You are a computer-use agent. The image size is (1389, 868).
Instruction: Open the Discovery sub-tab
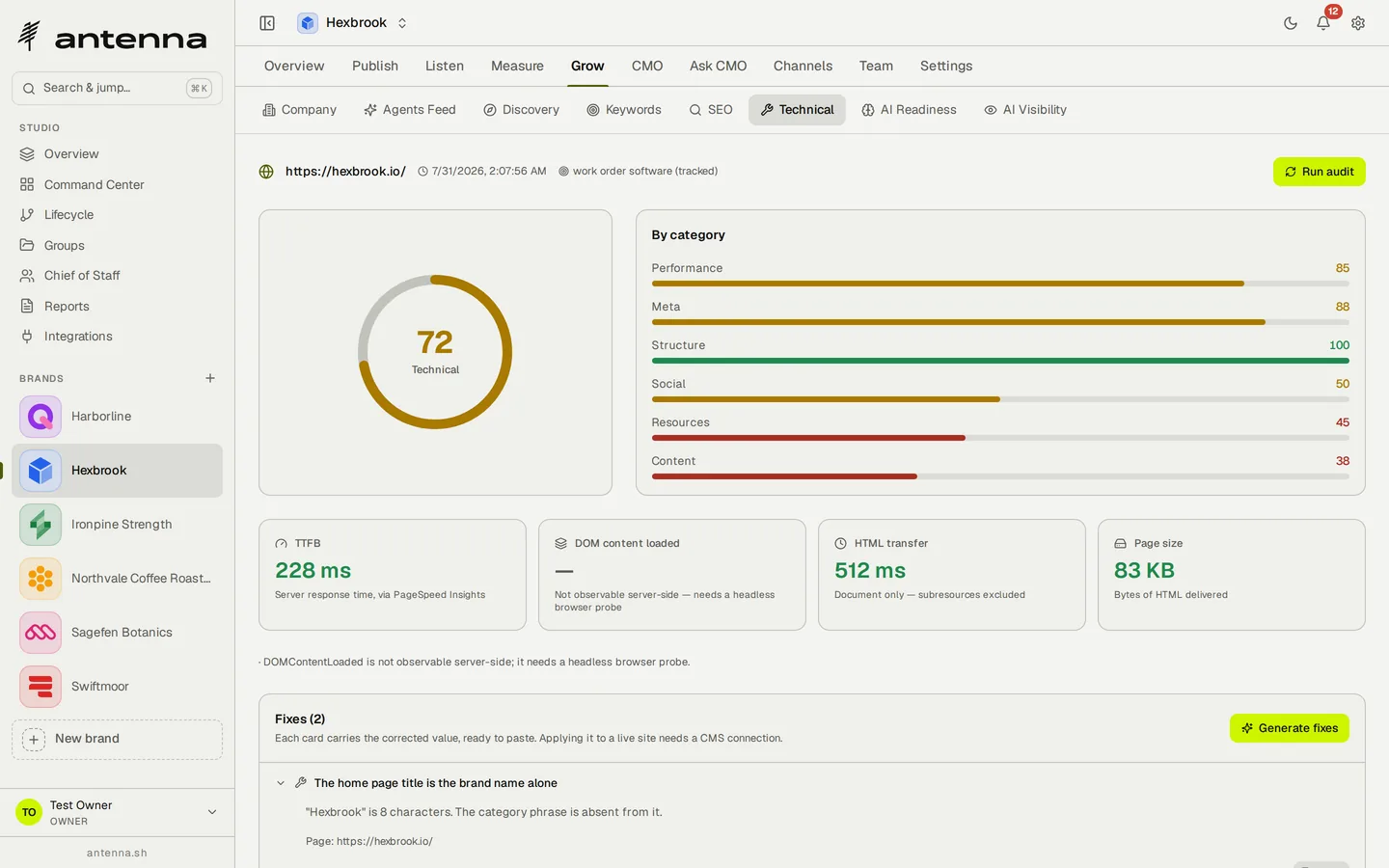pyautogui.click(x=522, y=110)
